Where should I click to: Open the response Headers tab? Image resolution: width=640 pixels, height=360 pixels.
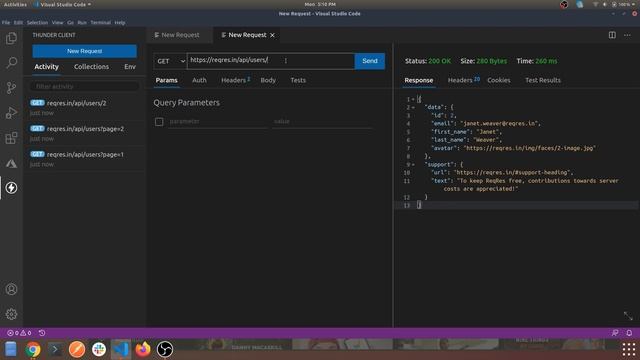click(x=463, y=80)
